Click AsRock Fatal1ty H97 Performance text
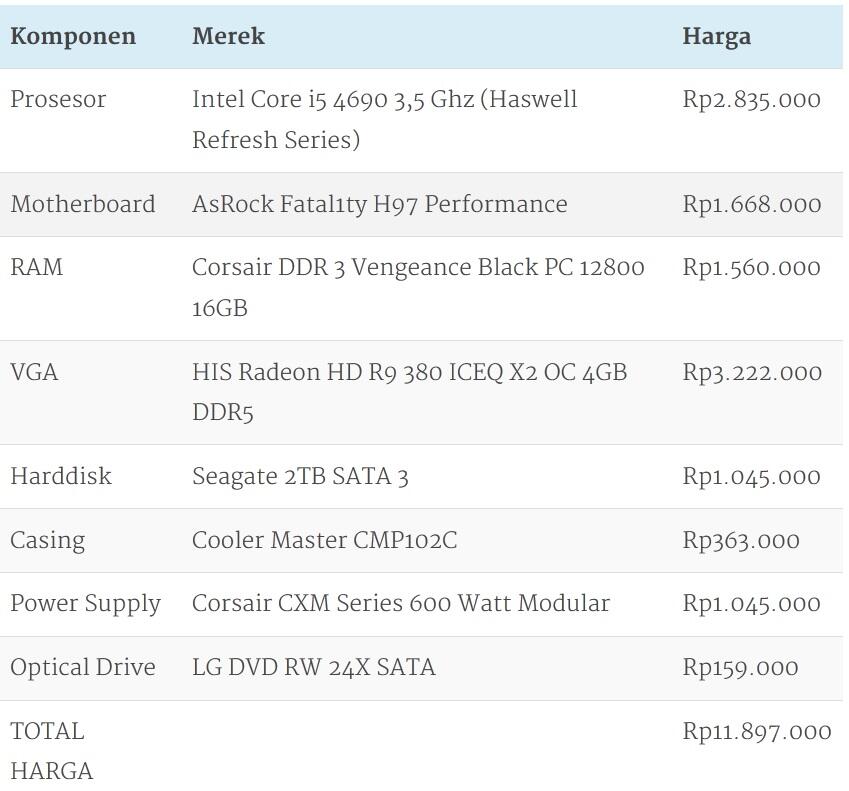Screen dimensions: 849x791 pos(379,205)
